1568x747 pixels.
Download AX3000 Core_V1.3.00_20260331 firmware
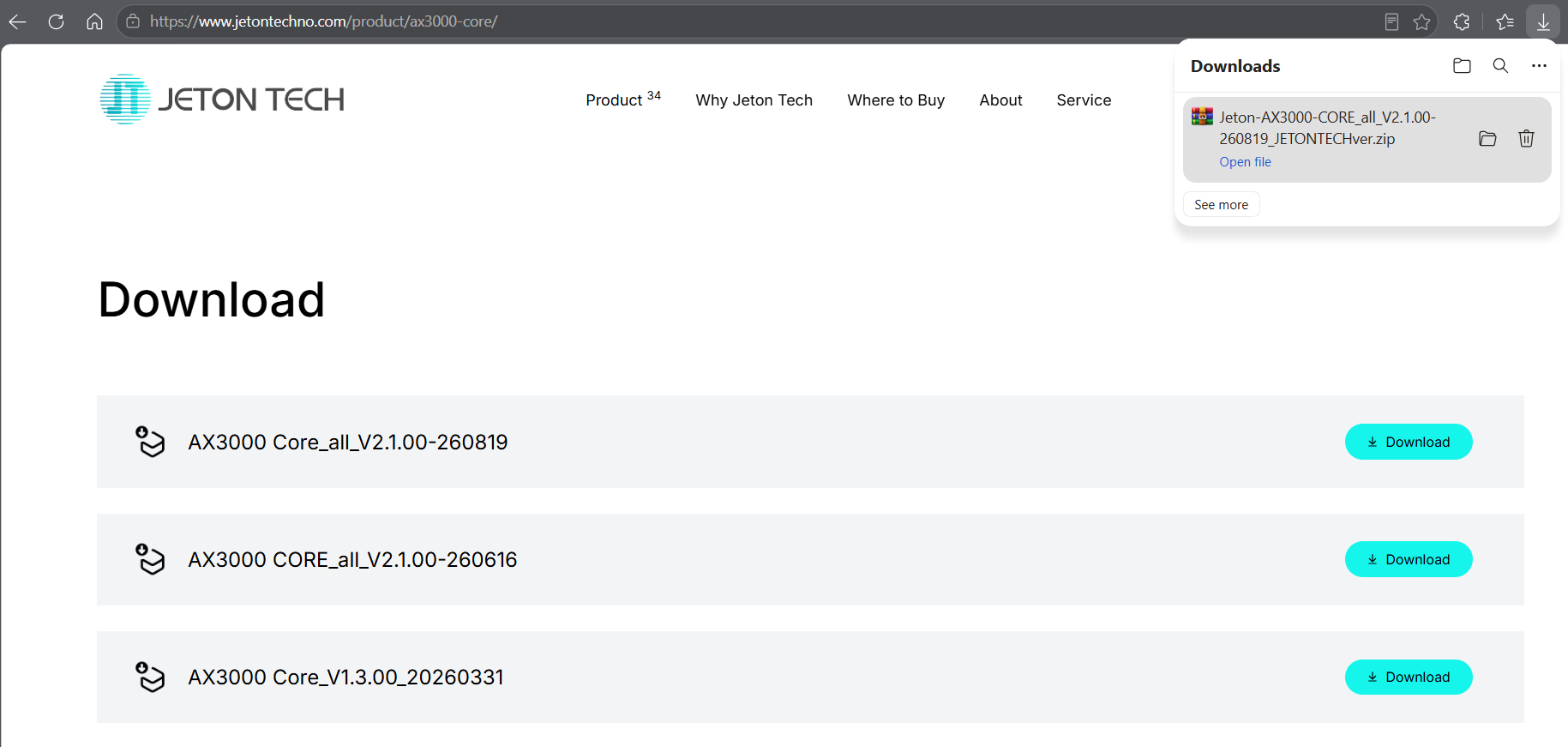pos(1409,677)
